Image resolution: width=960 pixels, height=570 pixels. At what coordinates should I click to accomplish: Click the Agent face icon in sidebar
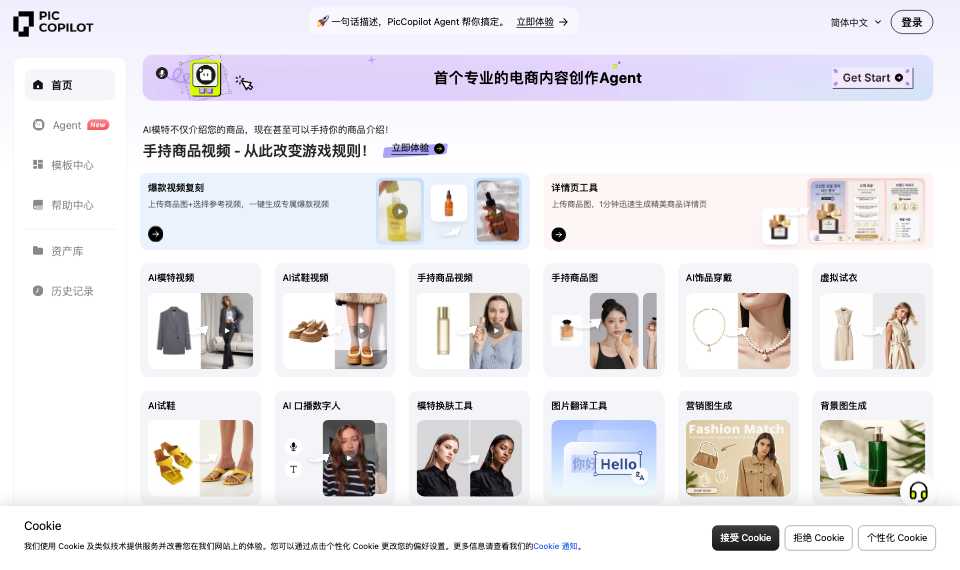point(38,125)
